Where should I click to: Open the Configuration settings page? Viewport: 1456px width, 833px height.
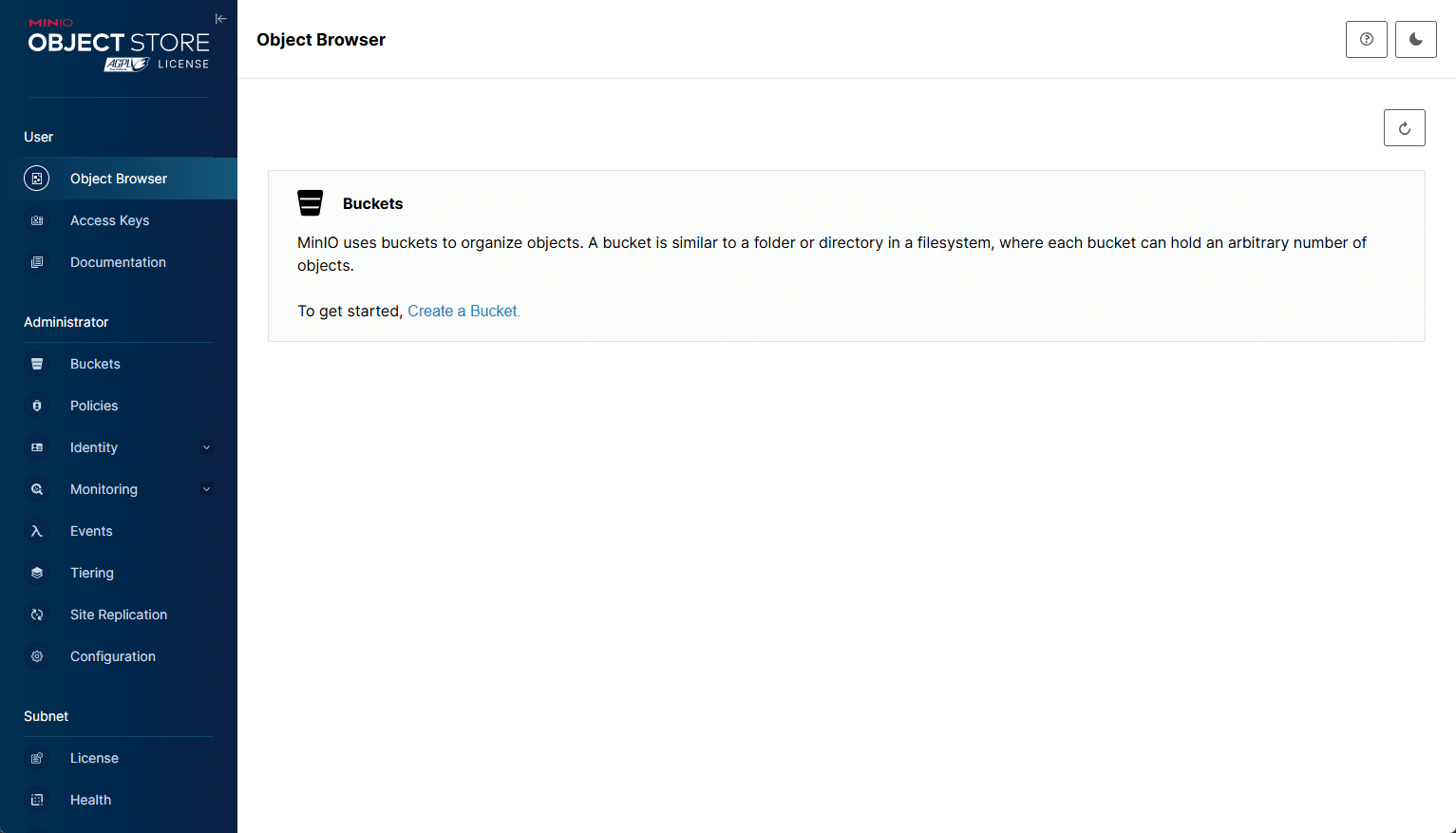112,656
